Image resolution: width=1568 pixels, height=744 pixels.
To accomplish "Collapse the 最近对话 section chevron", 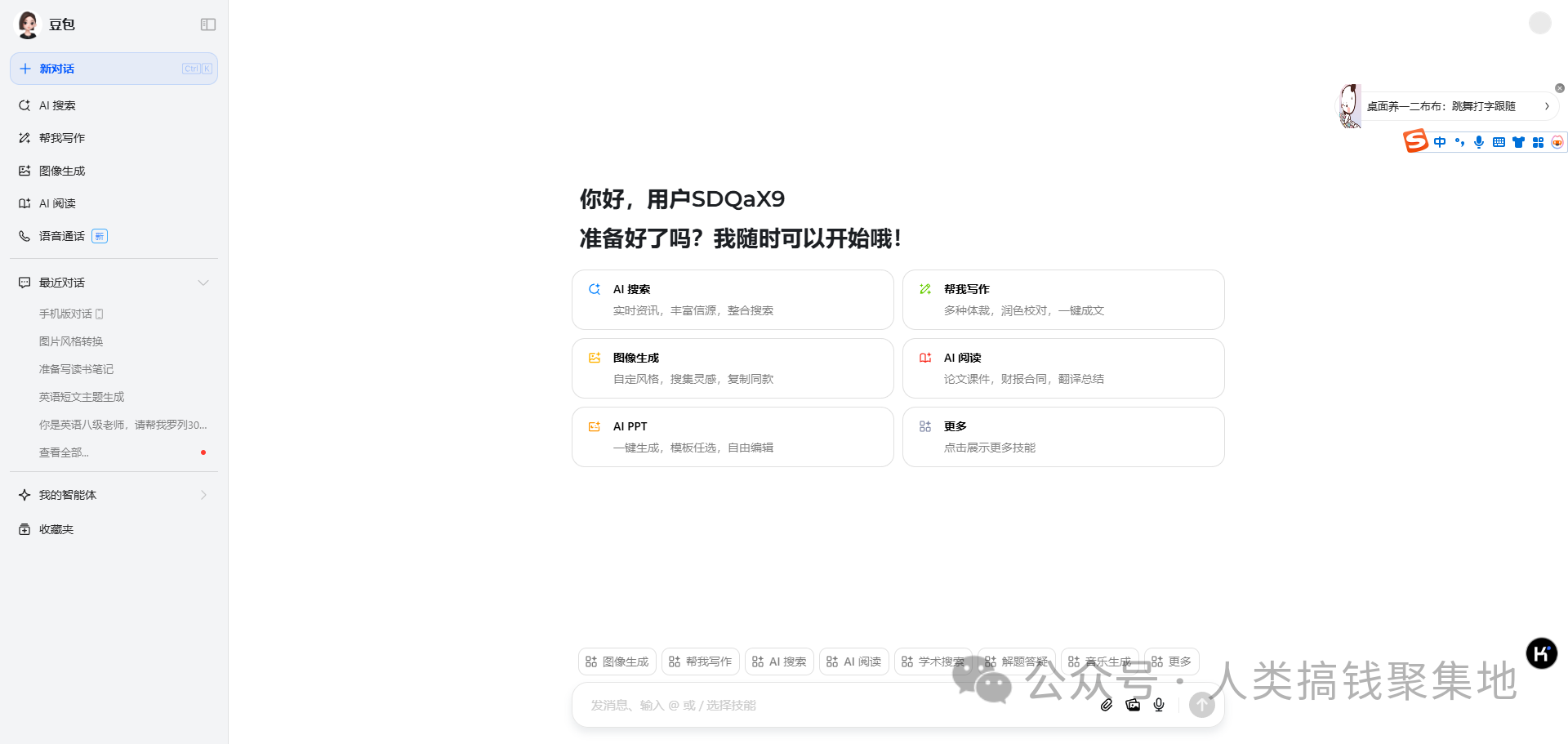I will 203,282.
